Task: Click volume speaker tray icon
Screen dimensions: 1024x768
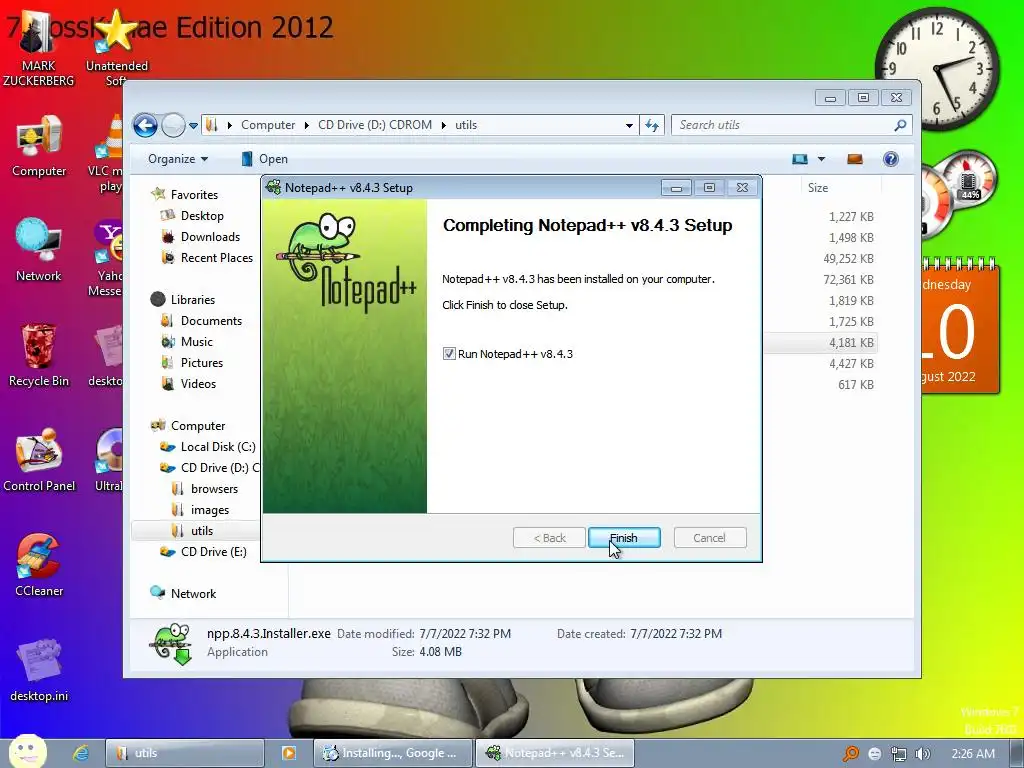Action: click(922, 754)
